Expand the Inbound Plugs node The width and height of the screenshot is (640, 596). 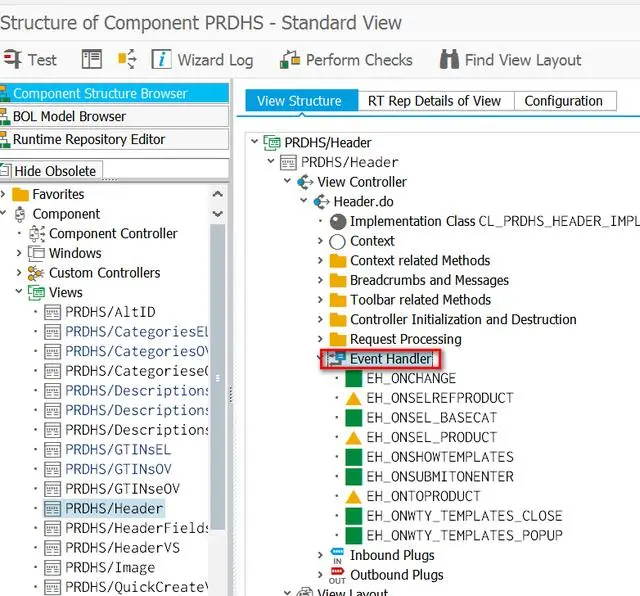(320, 555)
